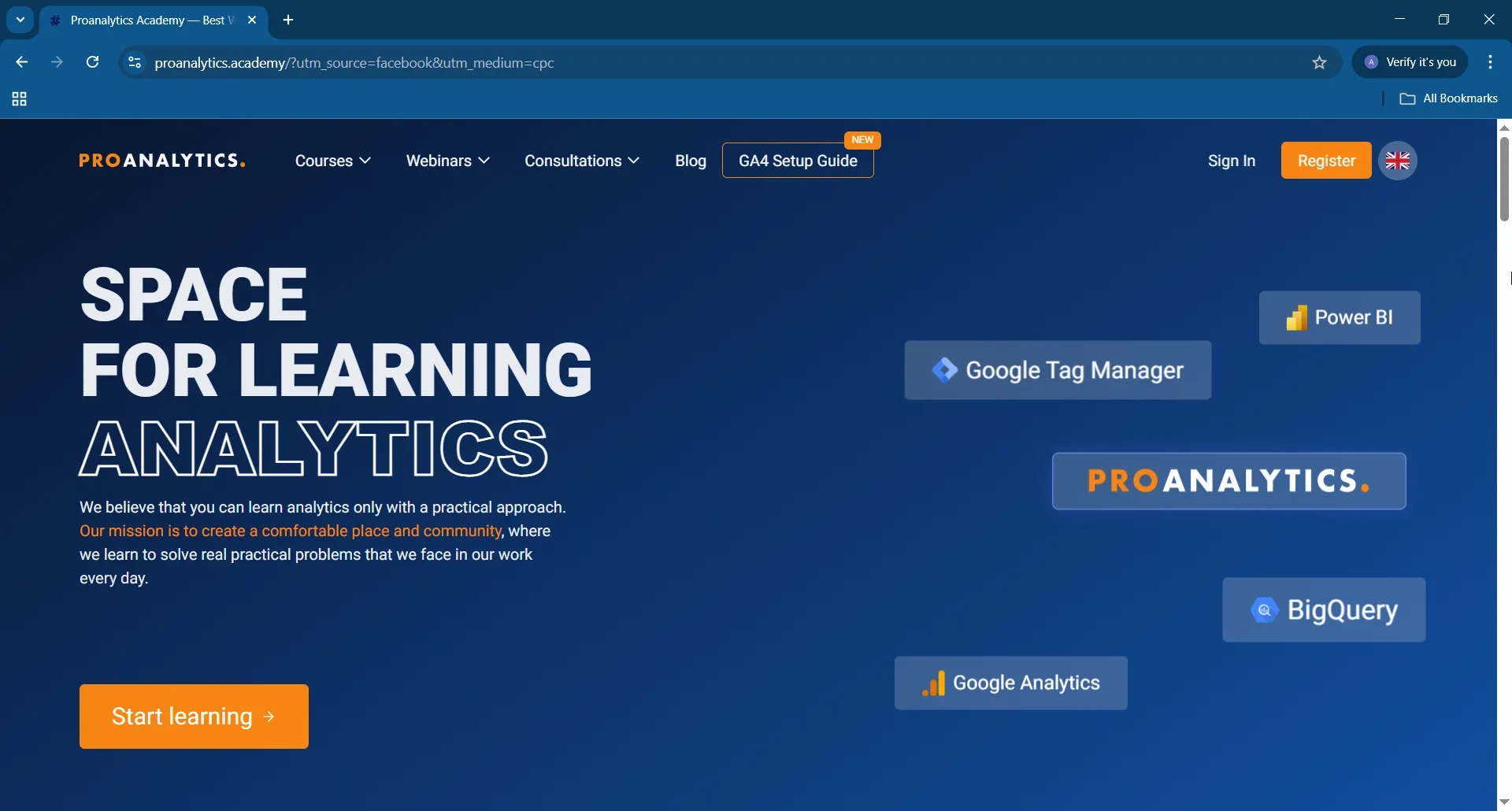1512x811 pixels.
Task: Click the forward navigation arrow
Action: click(x=57, y=62)
